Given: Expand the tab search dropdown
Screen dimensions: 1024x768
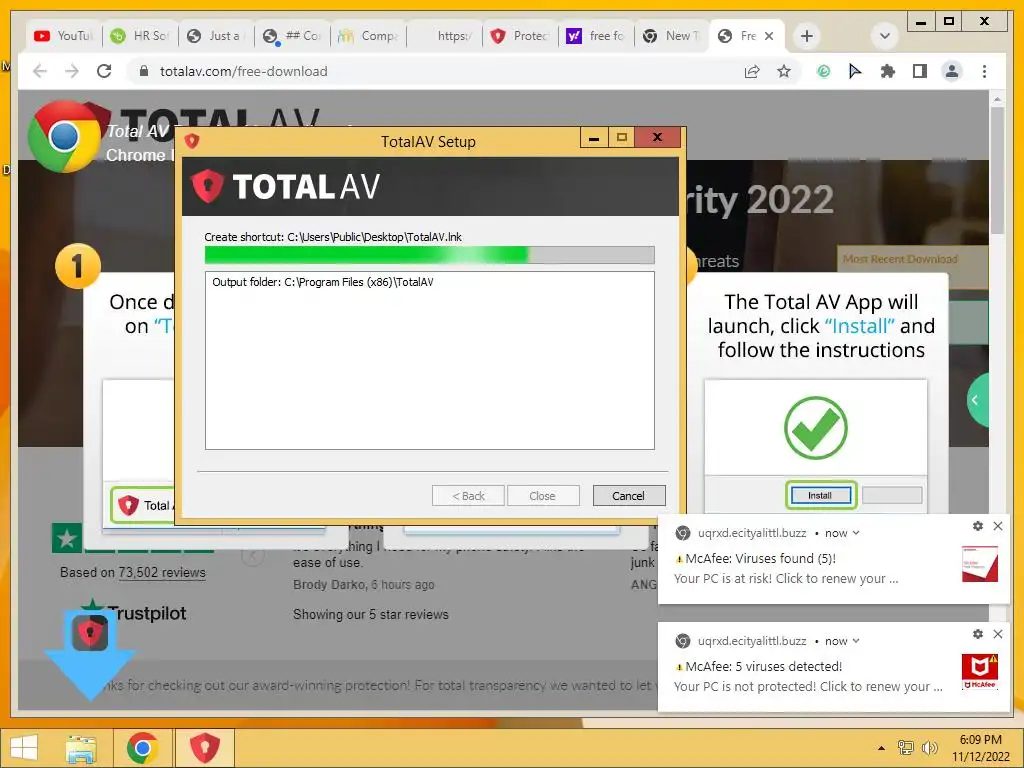Looking at the screenshot, I should tap(884, 36).
